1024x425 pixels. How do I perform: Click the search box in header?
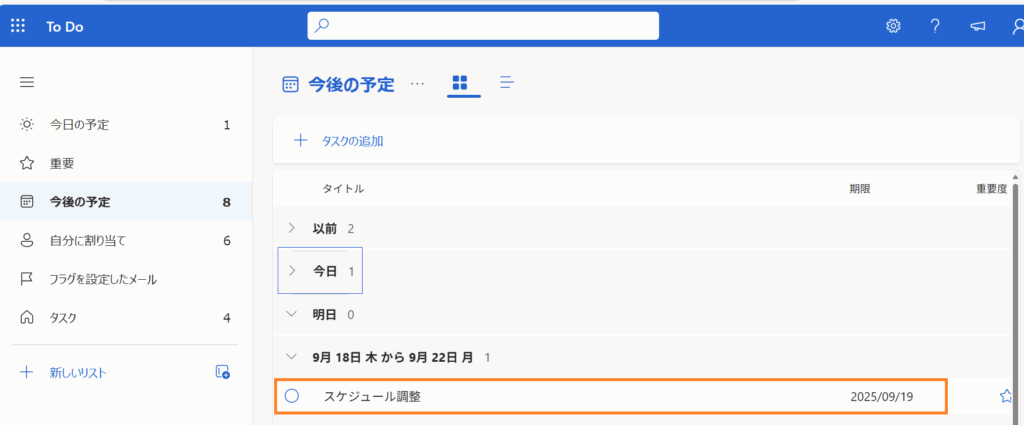point(482,26)
